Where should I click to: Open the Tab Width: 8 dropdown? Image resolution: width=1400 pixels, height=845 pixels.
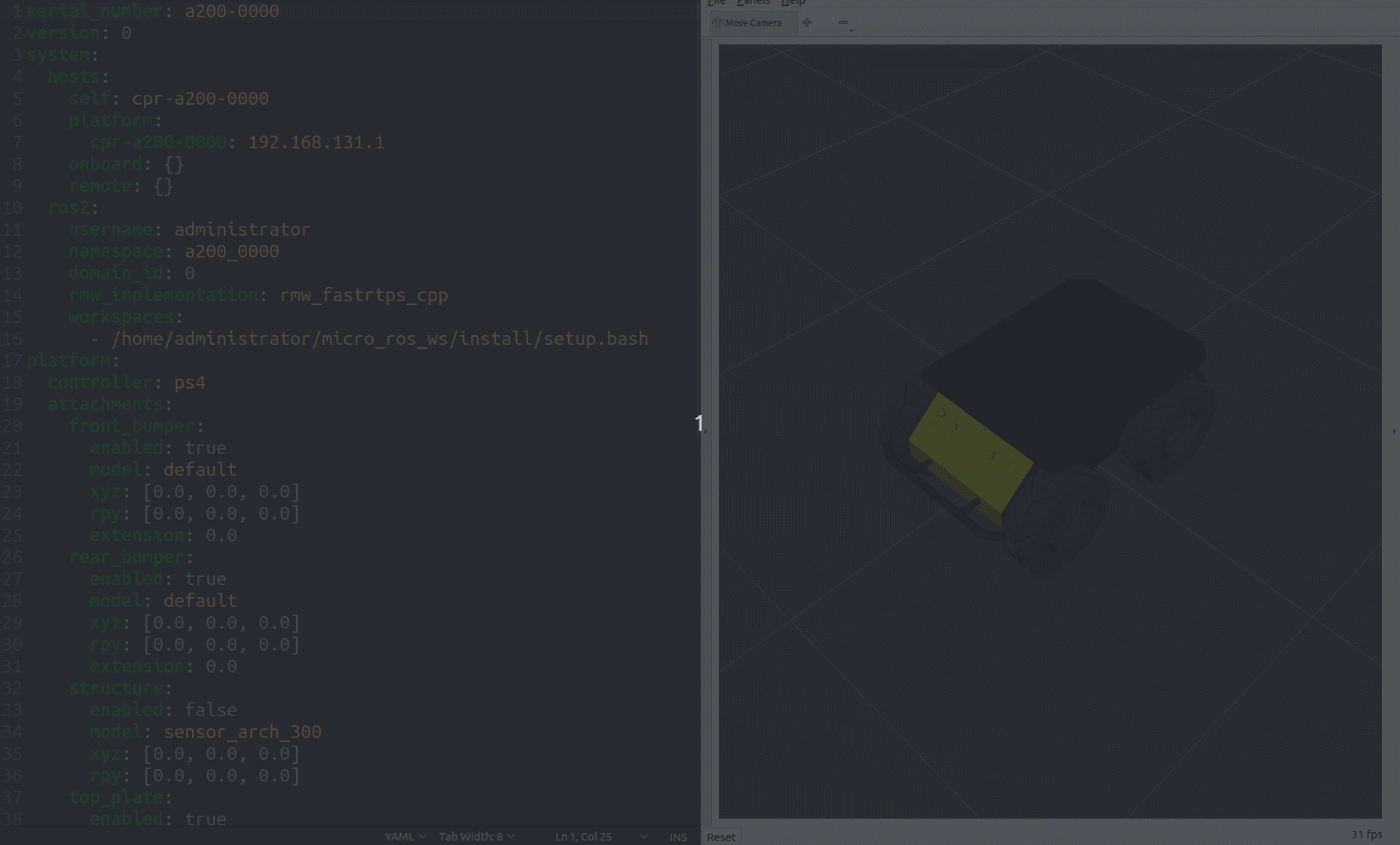pos(476,837)
